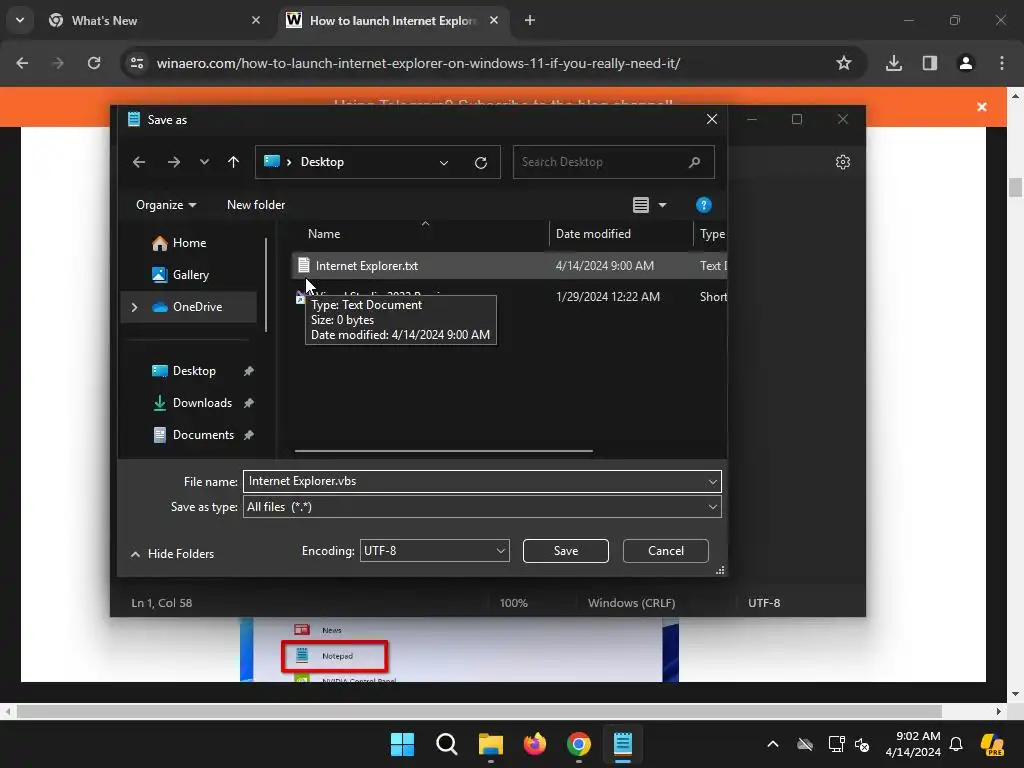Bookmark this page with the star icon
The height and width of the screenshot is (768, 1024).
pyautogui.click(x=844, y=63)
